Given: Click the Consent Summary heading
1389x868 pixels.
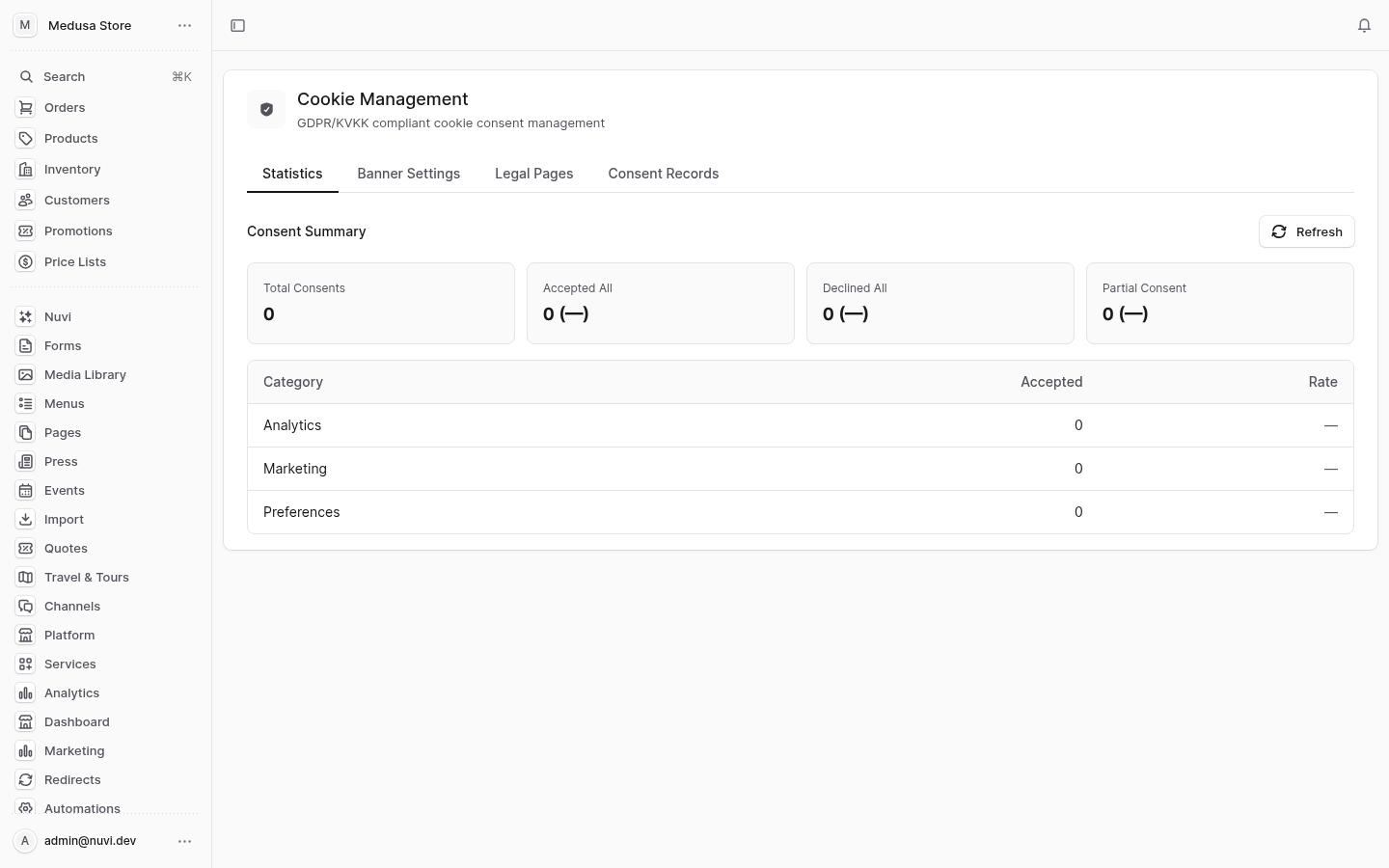Looking at the screenshot, I should click(307, 231).
